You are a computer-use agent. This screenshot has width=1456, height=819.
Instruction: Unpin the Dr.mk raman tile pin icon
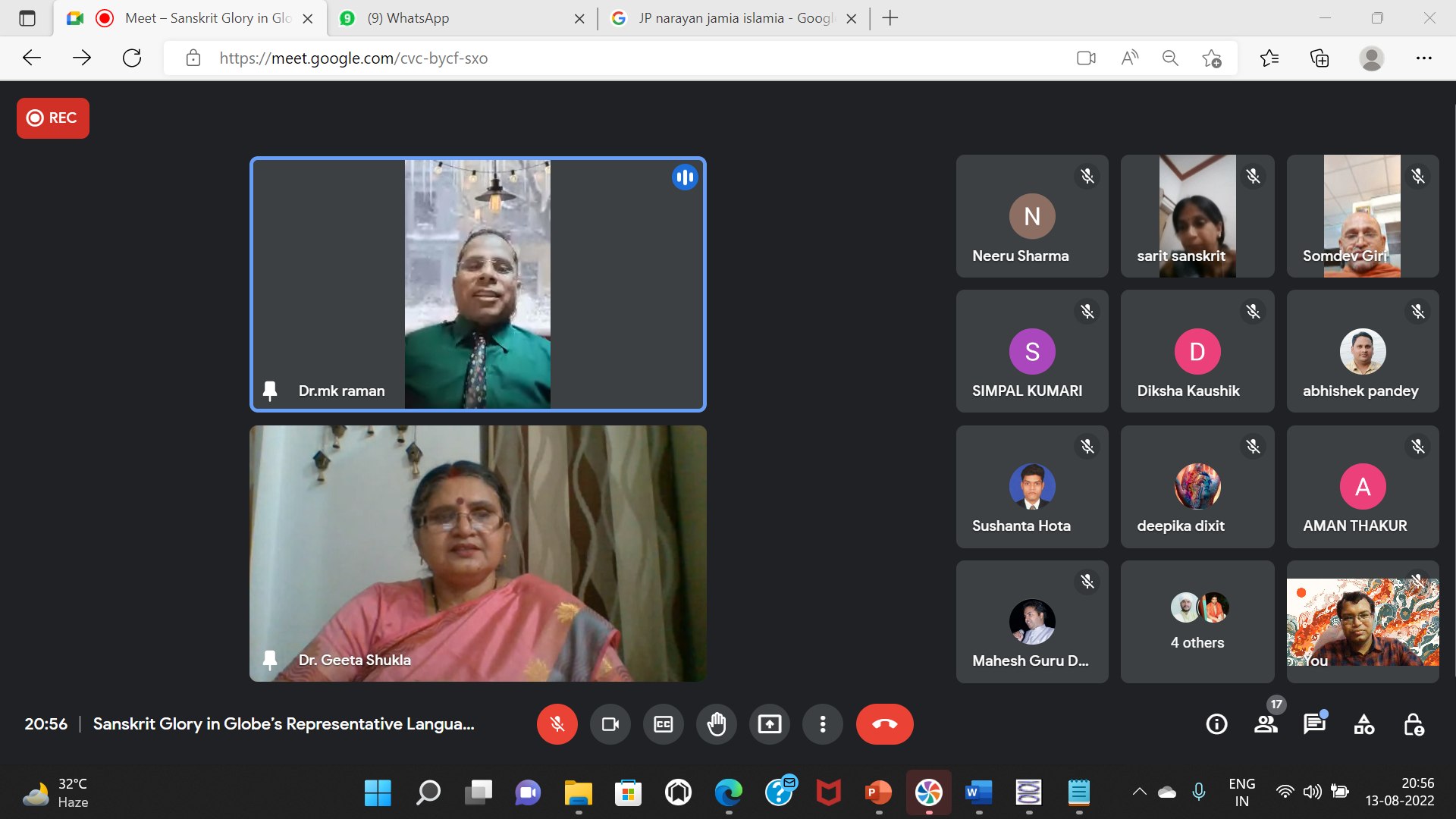pyautogui.click(x=269, y=391)
